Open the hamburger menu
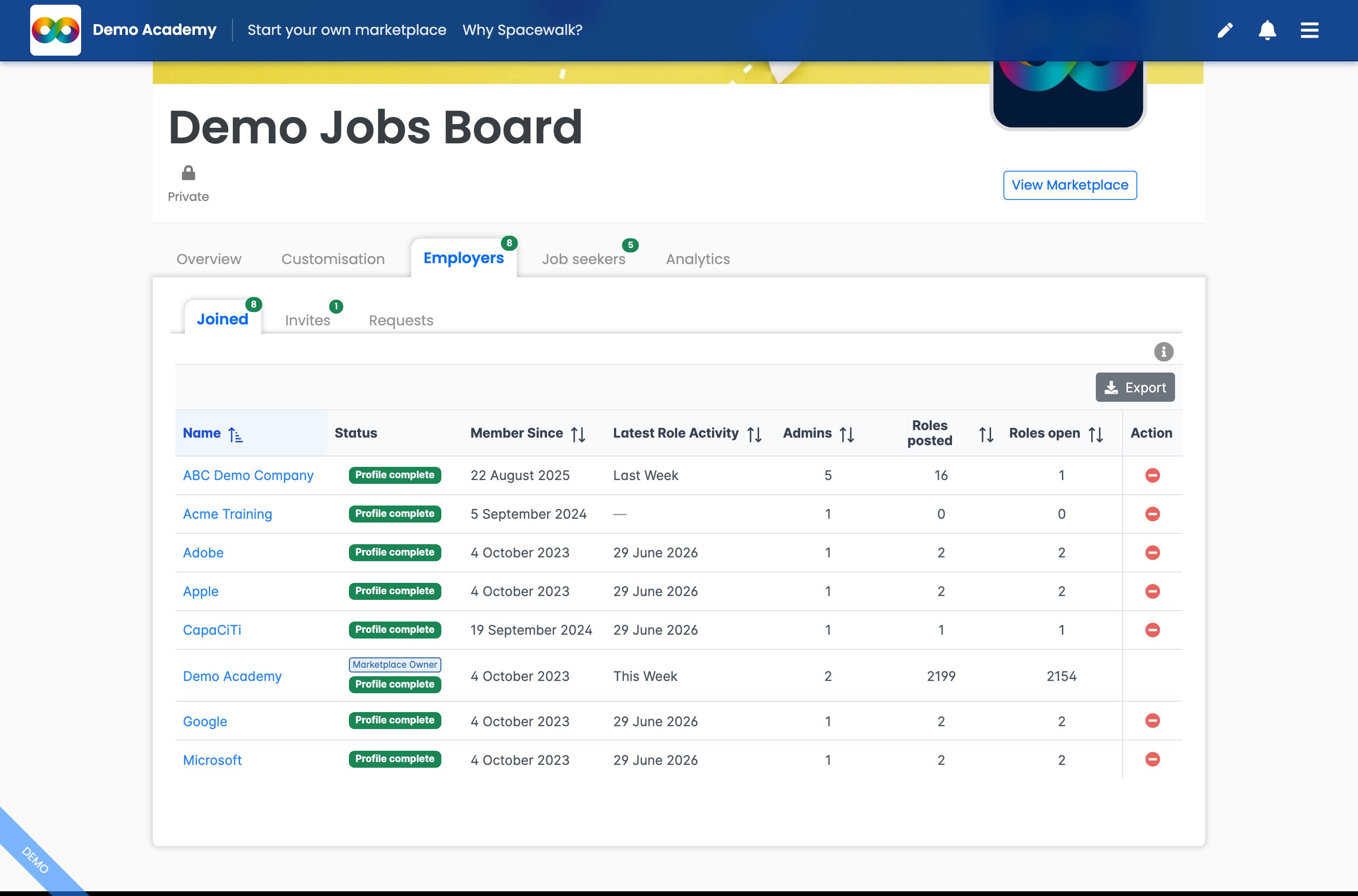Screen dimensions: 1358x896 [x=1309, y=30]
